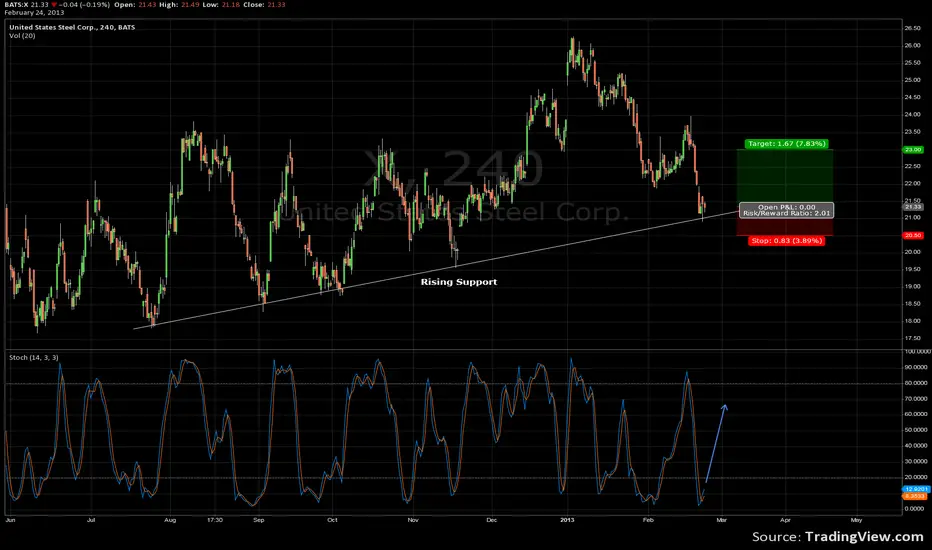
Task: Click the red 20.50 stop price tag
Action: [x=913, y=235]
